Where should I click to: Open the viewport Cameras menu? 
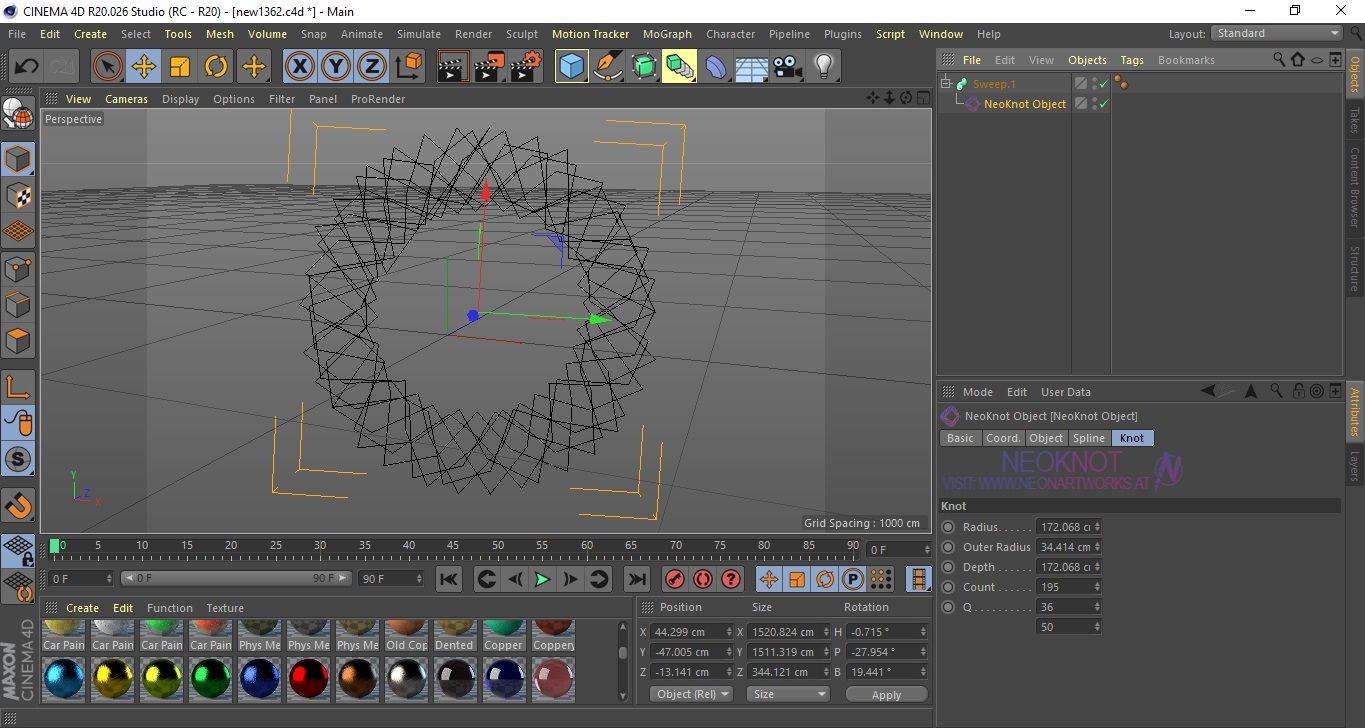click(x=126, y=99)
